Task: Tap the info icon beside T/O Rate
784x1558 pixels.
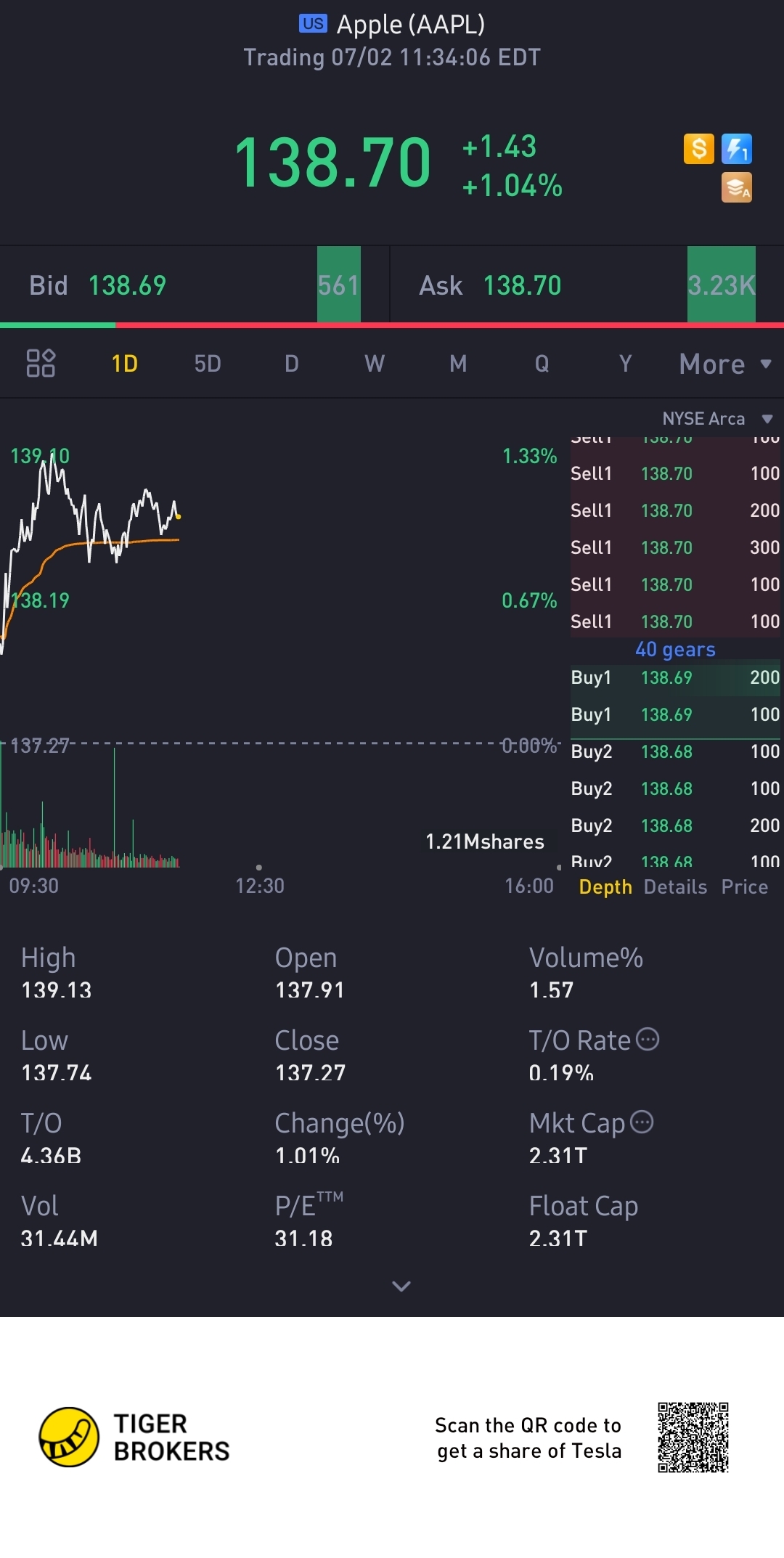Action: (x=648, y=1040)
